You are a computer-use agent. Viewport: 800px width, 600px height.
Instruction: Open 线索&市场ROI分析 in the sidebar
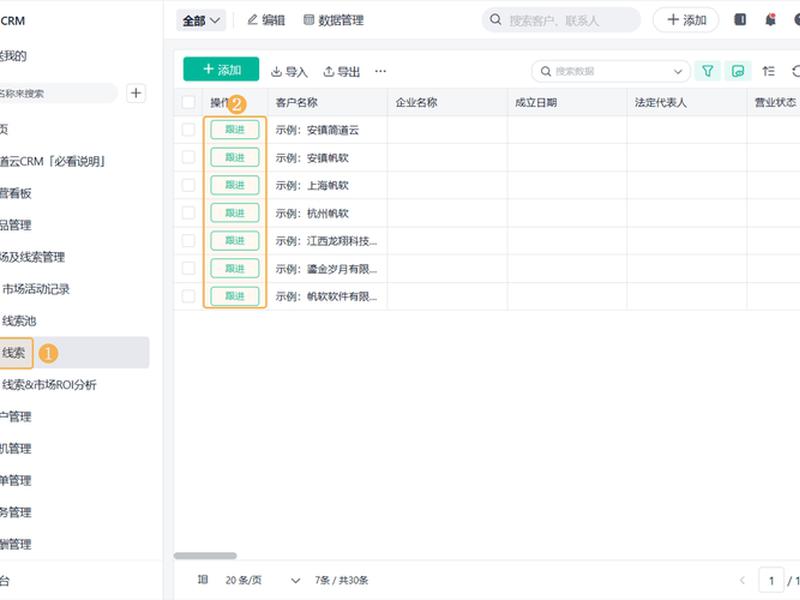coord(49,385)
